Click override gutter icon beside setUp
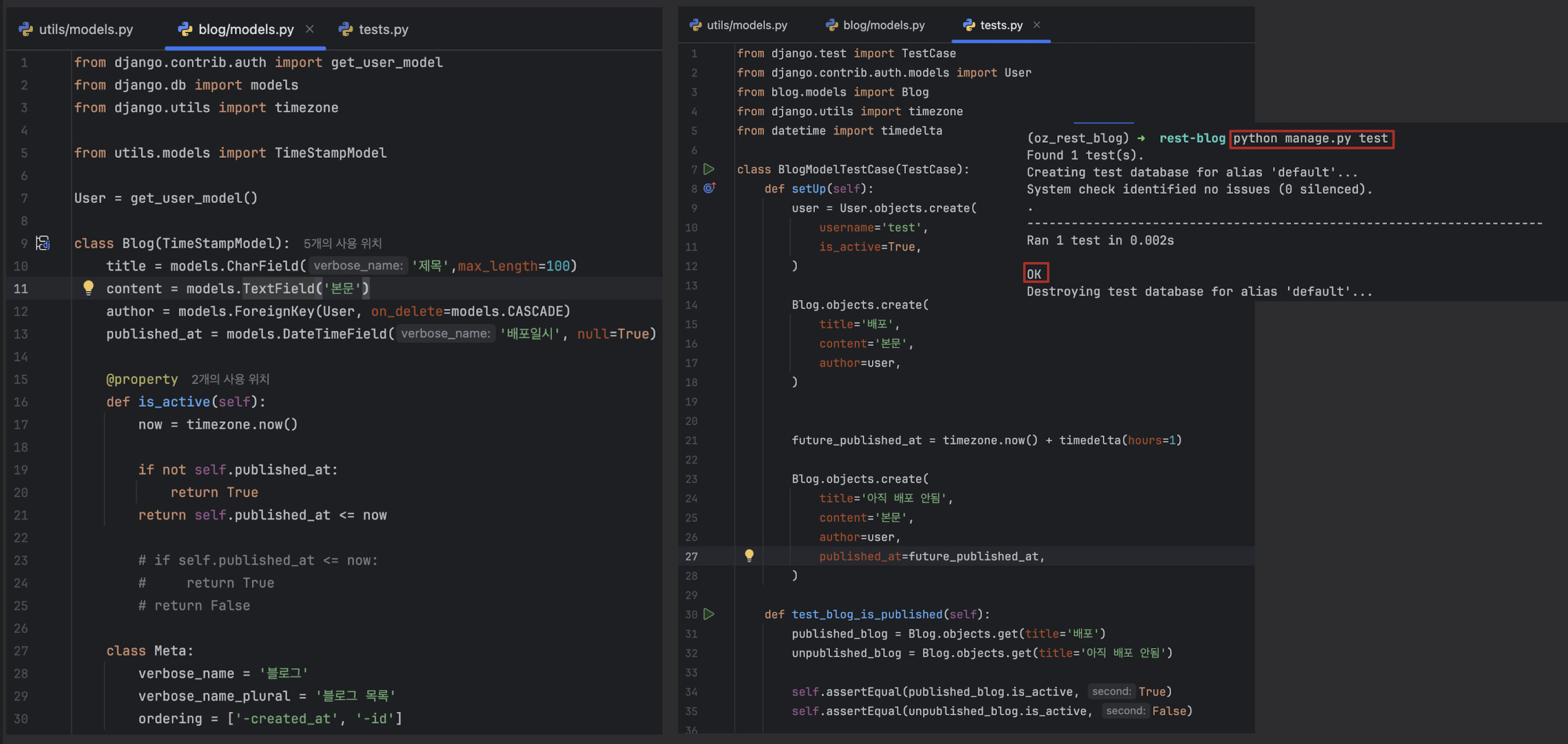The height and width of the screenshot is (744, 1568). click(x=709, y=188)
